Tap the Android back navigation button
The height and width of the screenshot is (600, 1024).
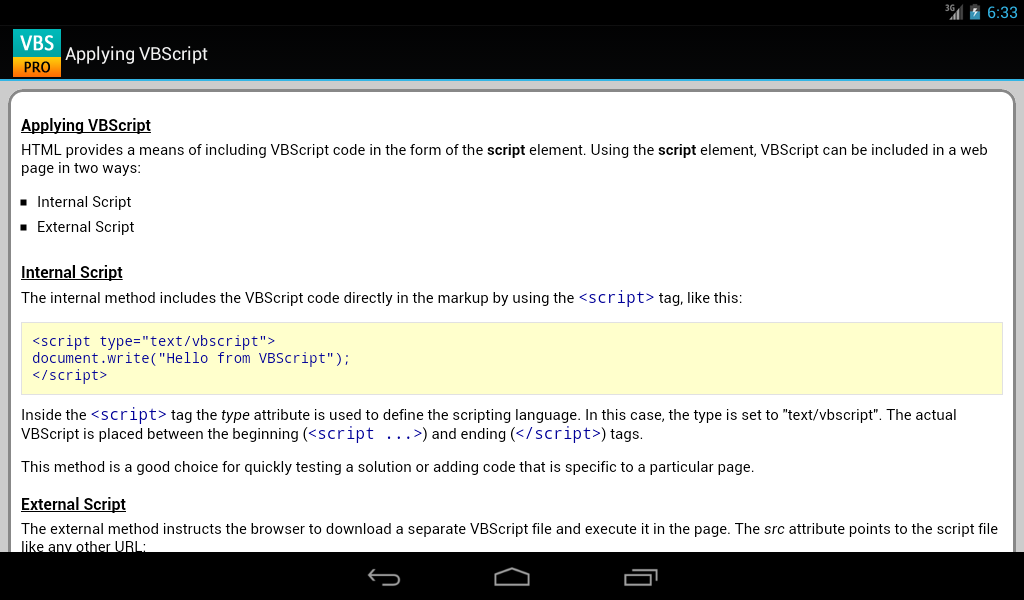click(384, 577)
